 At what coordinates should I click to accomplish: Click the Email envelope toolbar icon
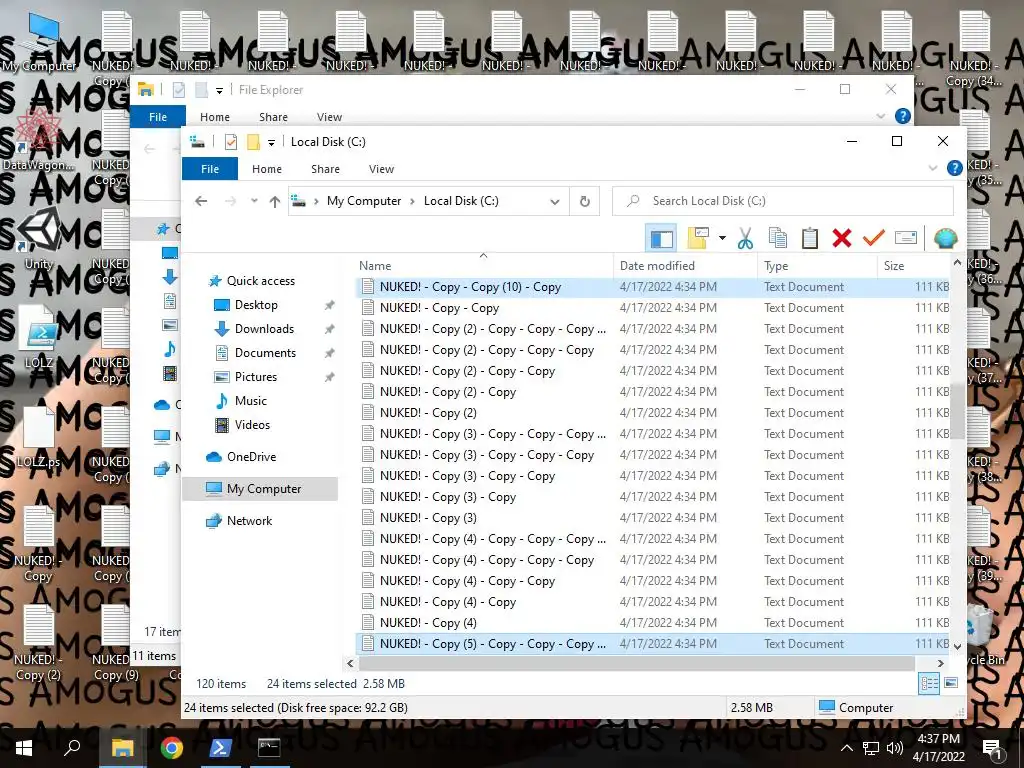[x=906, y=238]
